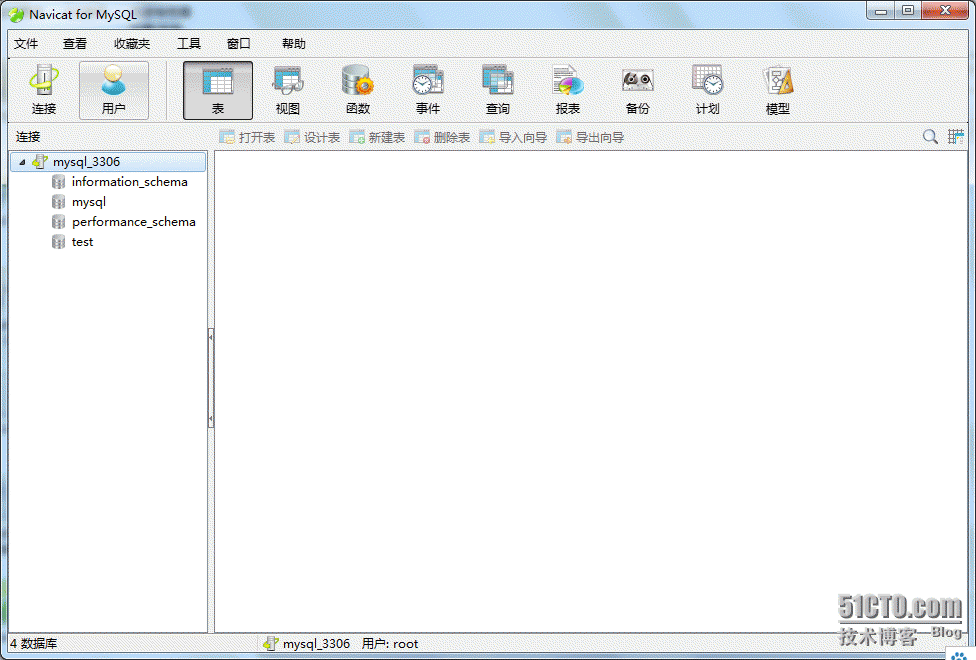Click the status bar mysql_3306 connection icon
Screen dimensions: 976x660
tap(270, 643)
